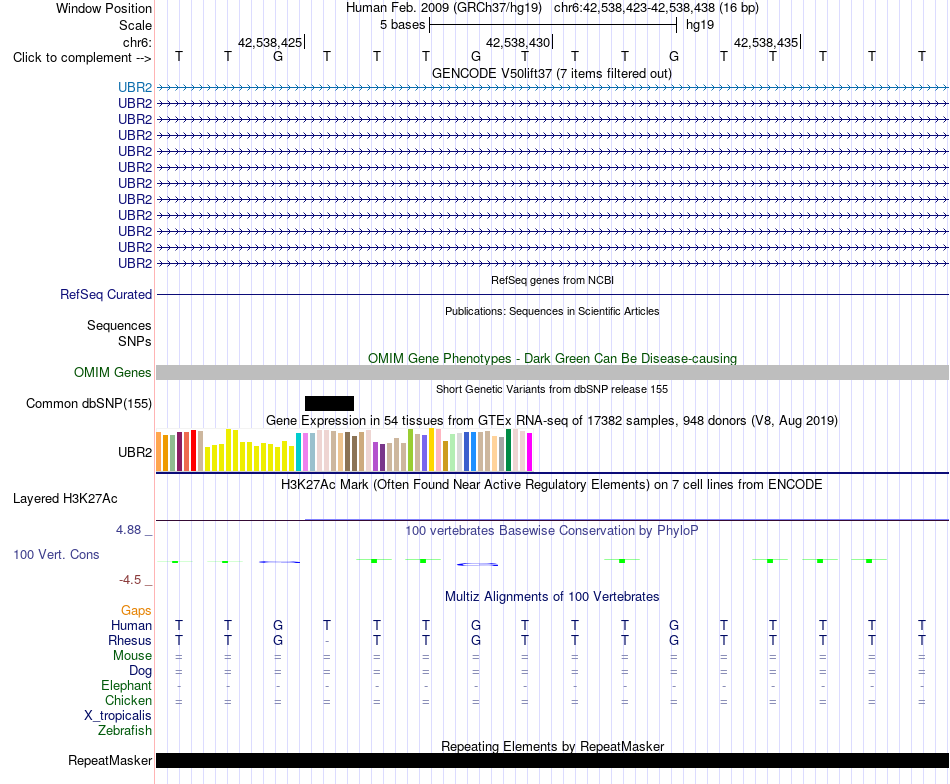The image size is (950, 784).
Task: Click the Rhesus species label
Action: [130, 640]
